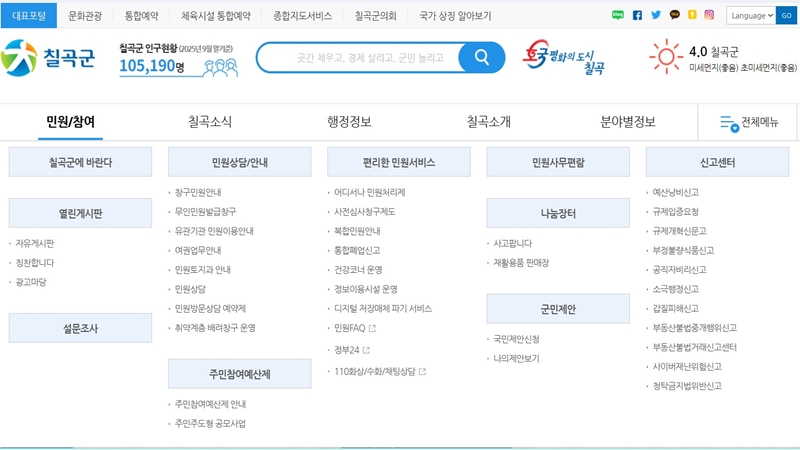Click the 군민제안 heading button
The height and width of the screenshot is (450, 800).
tap(558, 309)
